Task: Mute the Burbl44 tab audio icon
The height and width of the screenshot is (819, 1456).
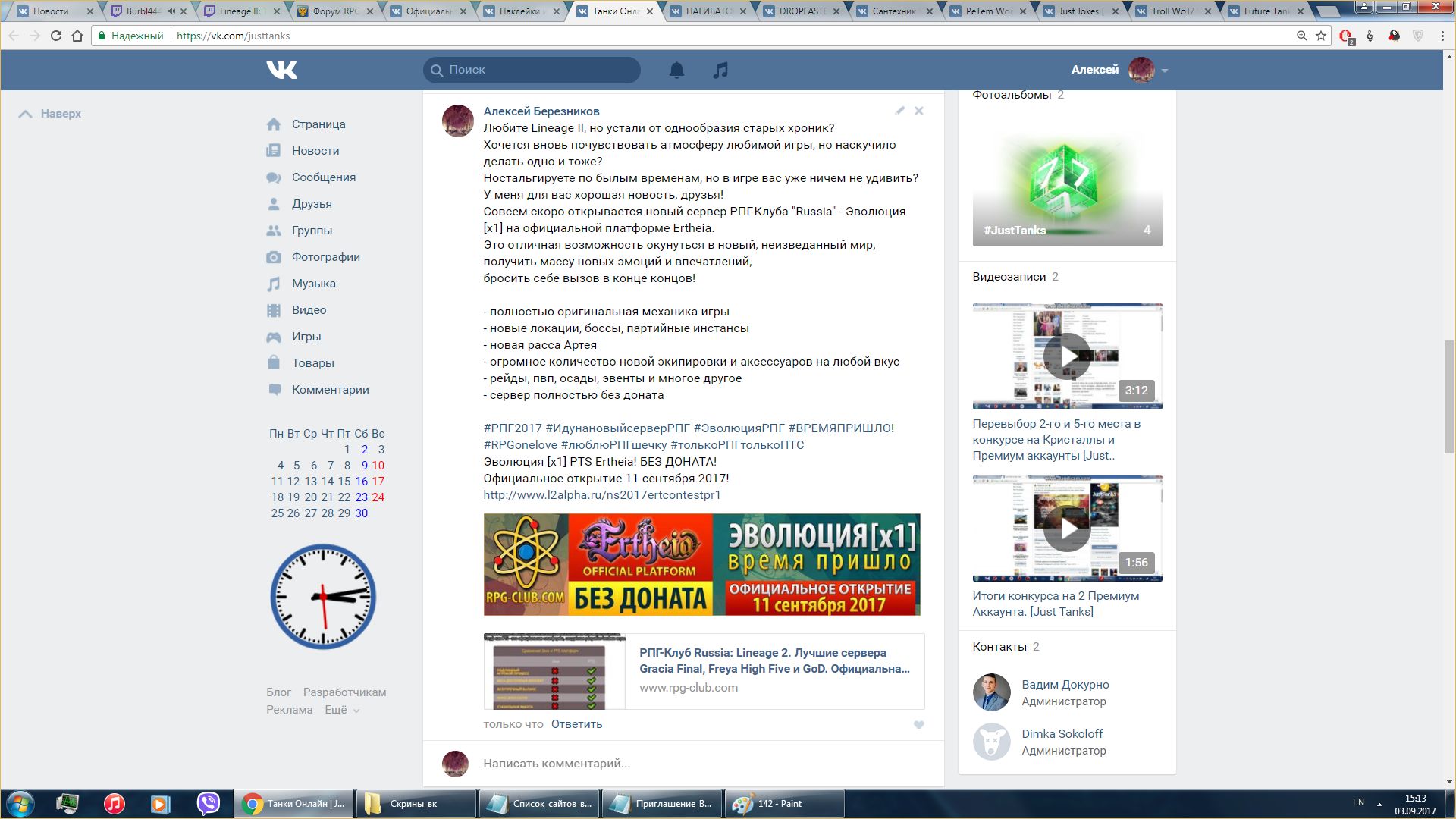Action: click(171, 11)
